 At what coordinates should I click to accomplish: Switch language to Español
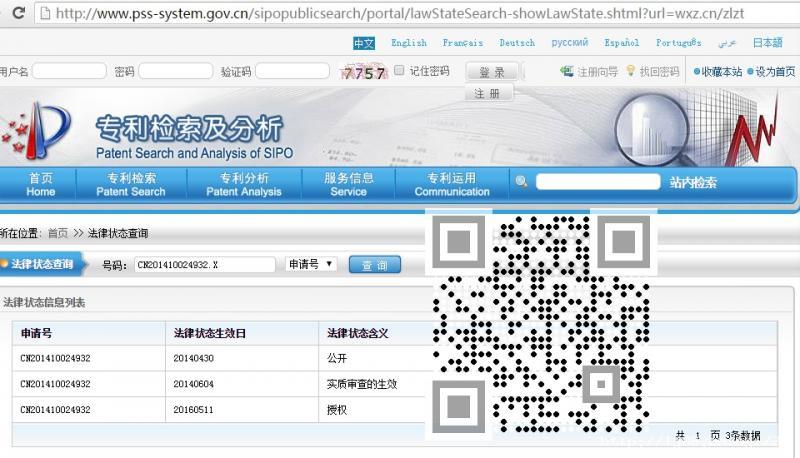(621, 43)
